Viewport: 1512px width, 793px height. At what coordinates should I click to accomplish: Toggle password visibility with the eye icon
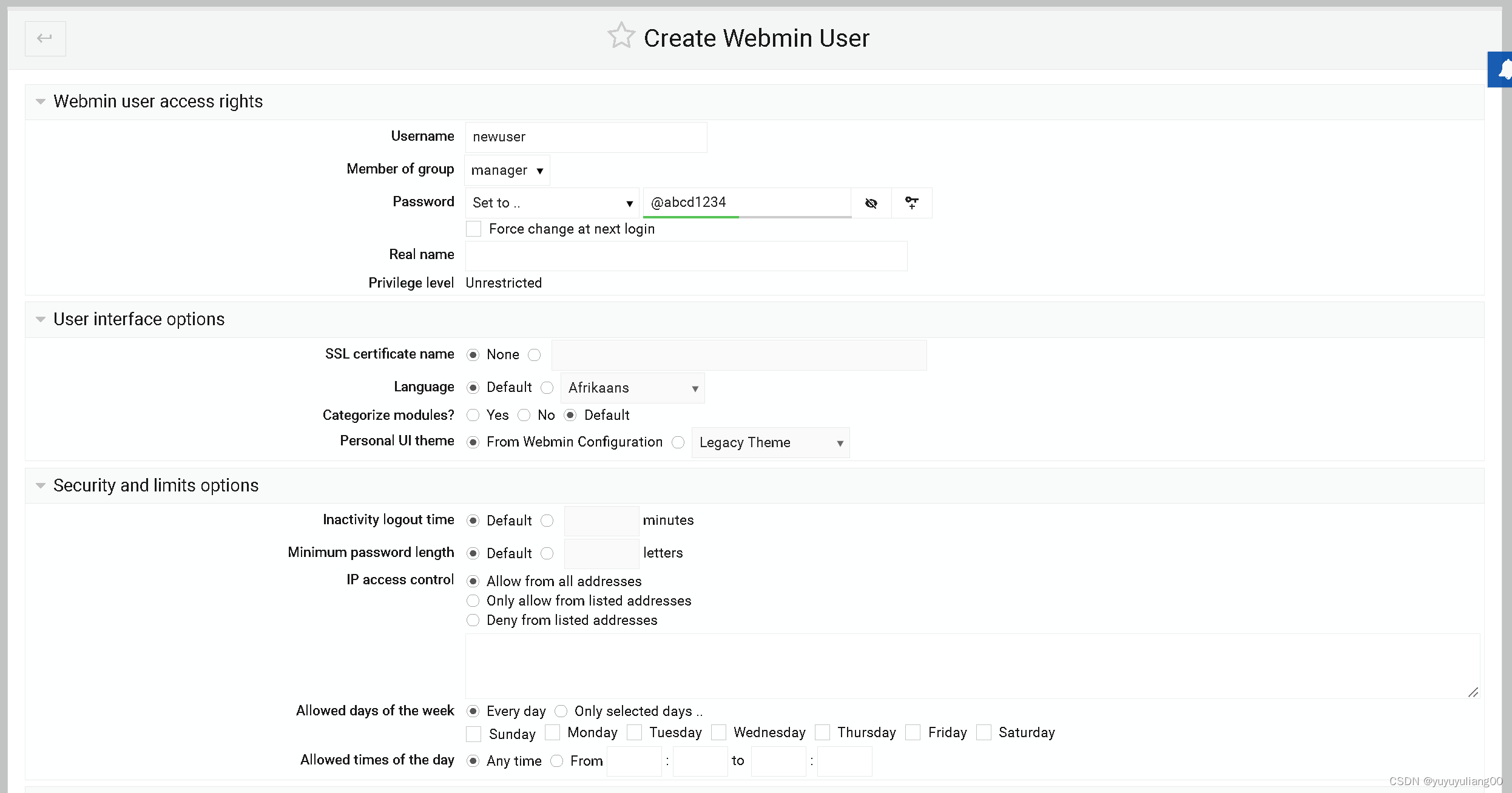point(871,203)
